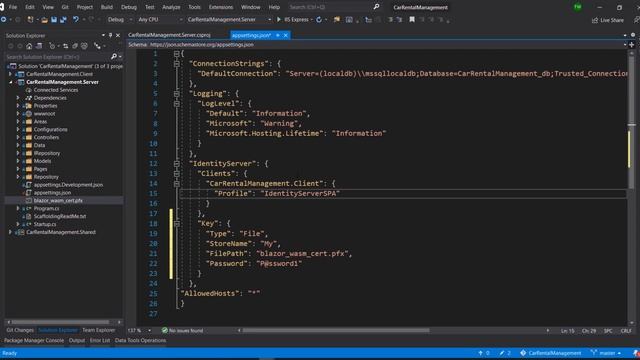Open the Extensions menu
The height and width of the screenshot is (360, 640).
click(221, 7)
